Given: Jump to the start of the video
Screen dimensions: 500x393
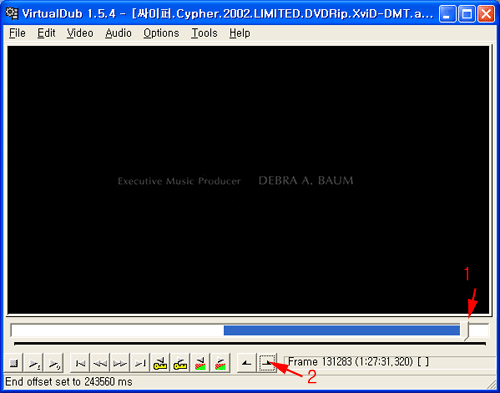Looking at the screenshot, I should click(x=80, y=363).
